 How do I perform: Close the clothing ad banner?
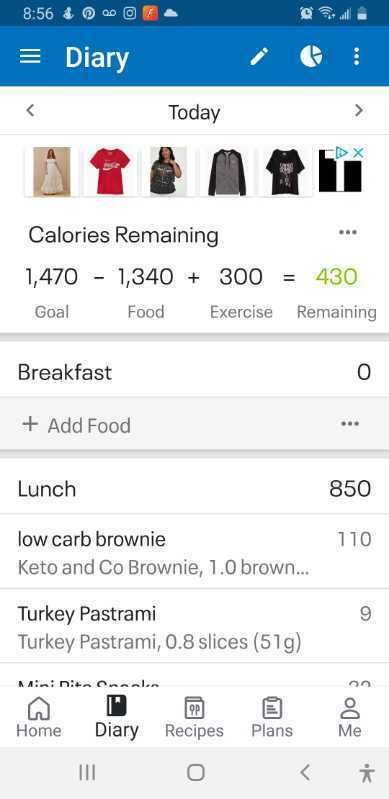point(358,152)
